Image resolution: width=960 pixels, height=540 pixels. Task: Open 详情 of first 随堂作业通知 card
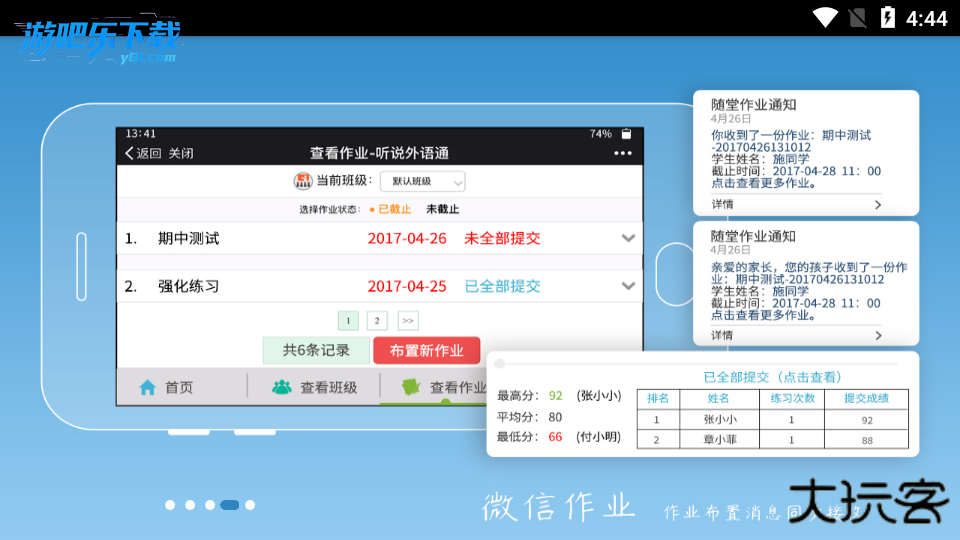tap(722, 204)
